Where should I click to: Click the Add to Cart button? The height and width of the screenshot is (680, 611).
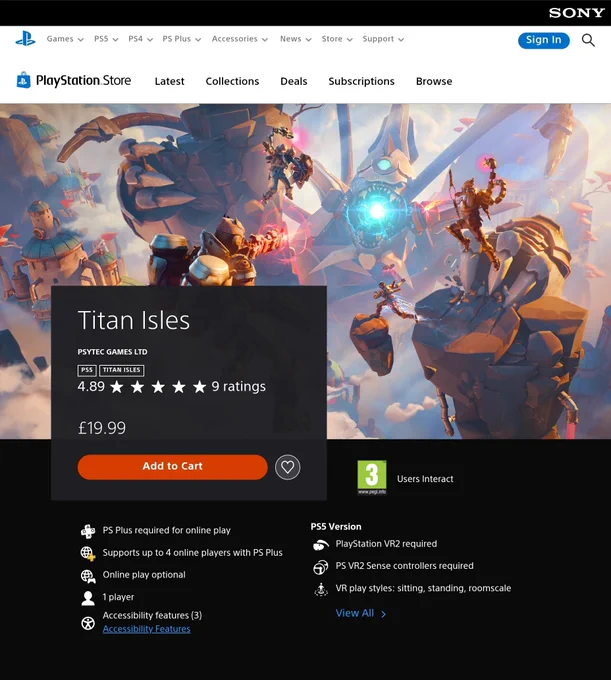point(172,467)
